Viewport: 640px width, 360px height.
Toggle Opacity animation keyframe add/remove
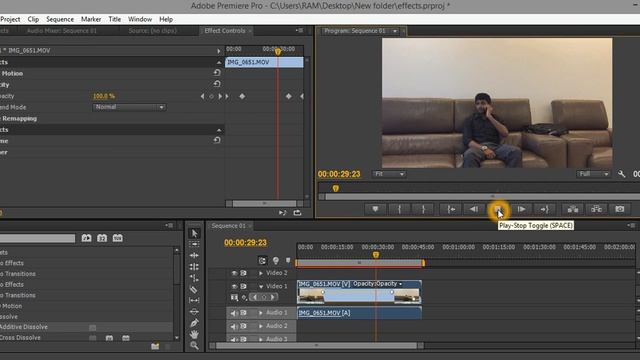(x=211, y=96)
